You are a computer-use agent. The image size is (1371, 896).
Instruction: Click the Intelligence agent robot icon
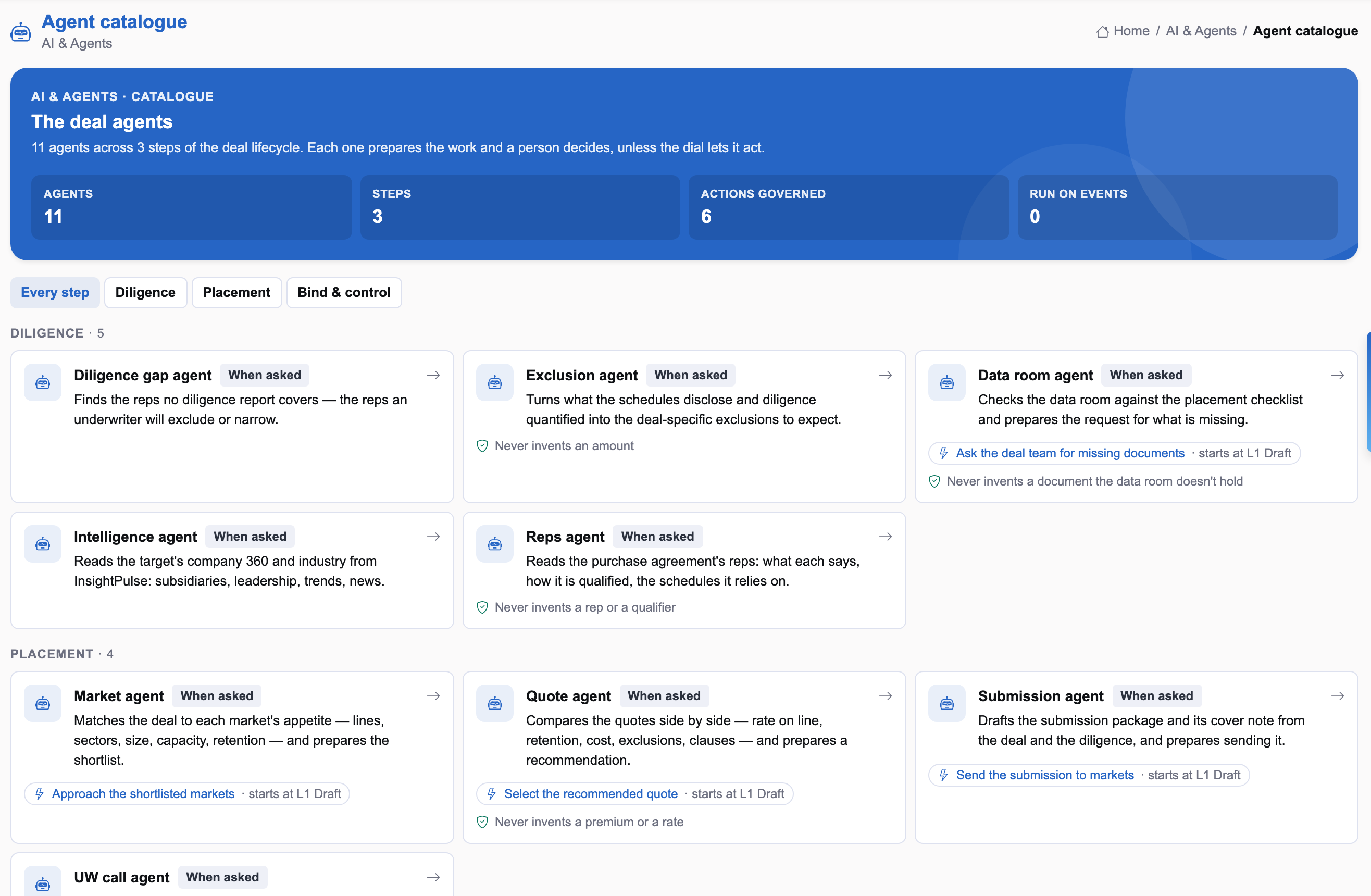tap(43, 543)
